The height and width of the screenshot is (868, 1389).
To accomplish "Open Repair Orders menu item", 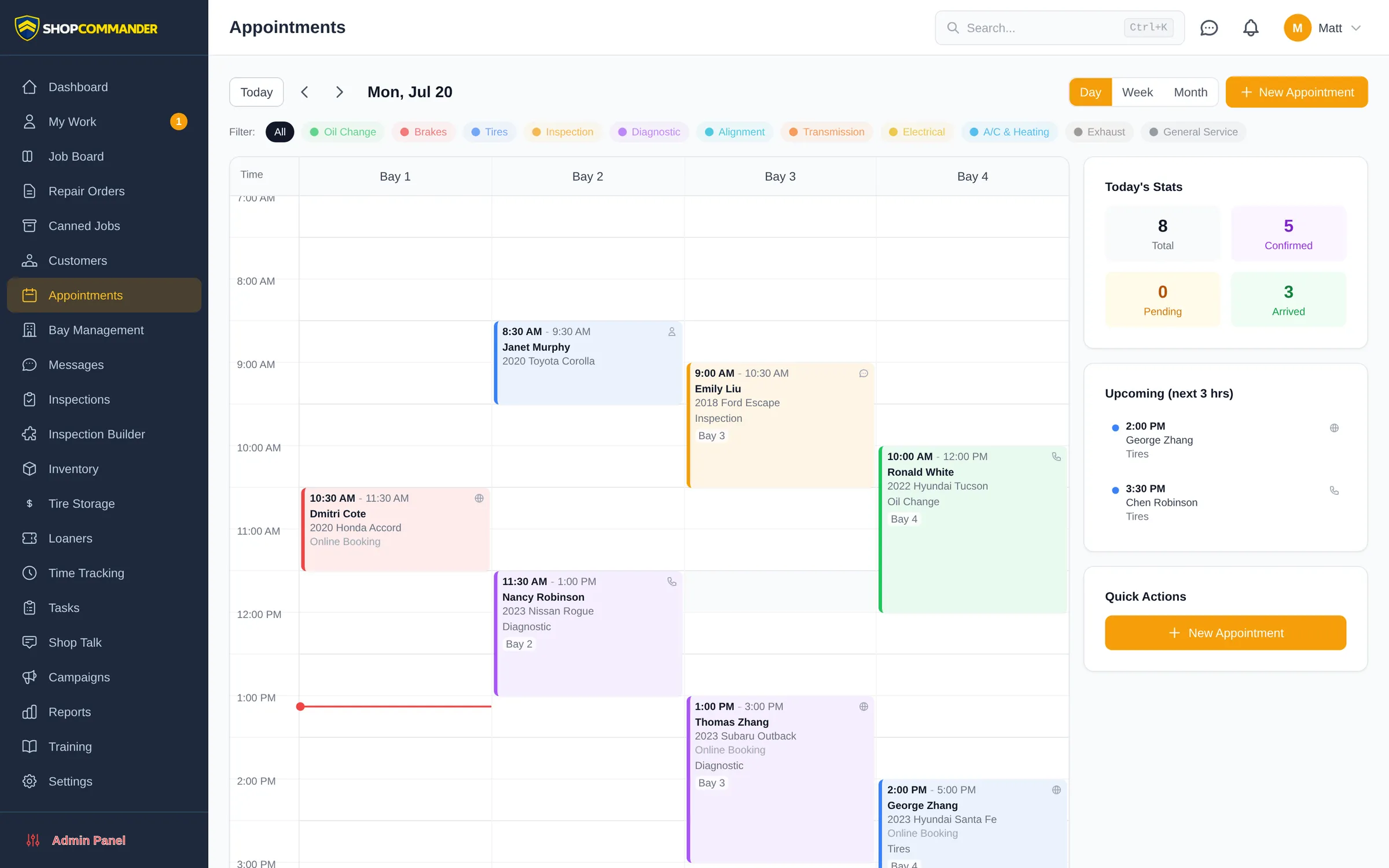I will [x=104, y=191].
